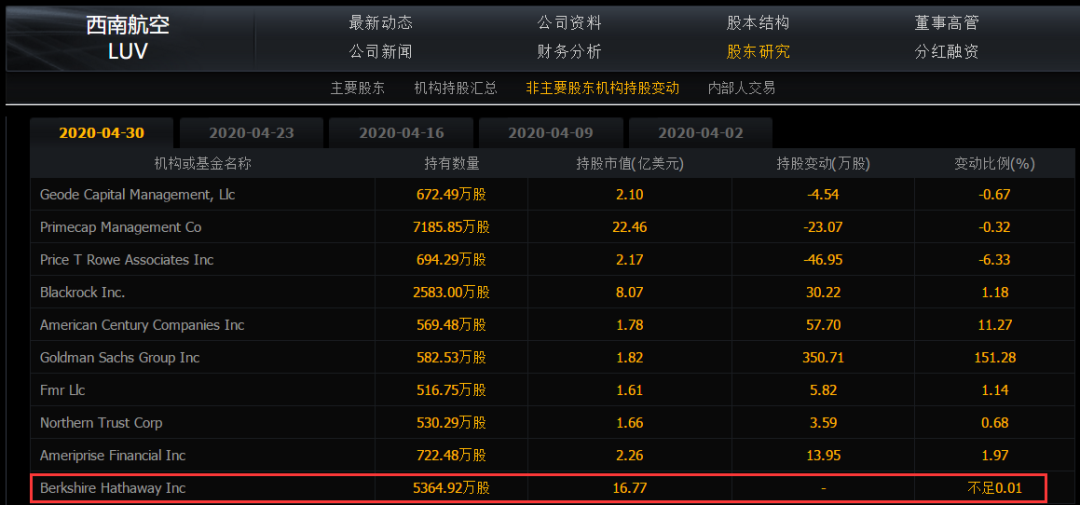Open the 董事高管 section
This screenshot has width=1080, height=505.
946,23
